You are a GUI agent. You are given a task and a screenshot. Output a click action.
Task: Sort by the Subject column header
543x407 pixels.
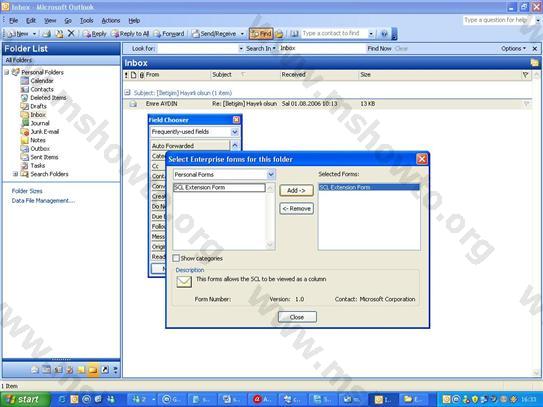pos(244,74)
